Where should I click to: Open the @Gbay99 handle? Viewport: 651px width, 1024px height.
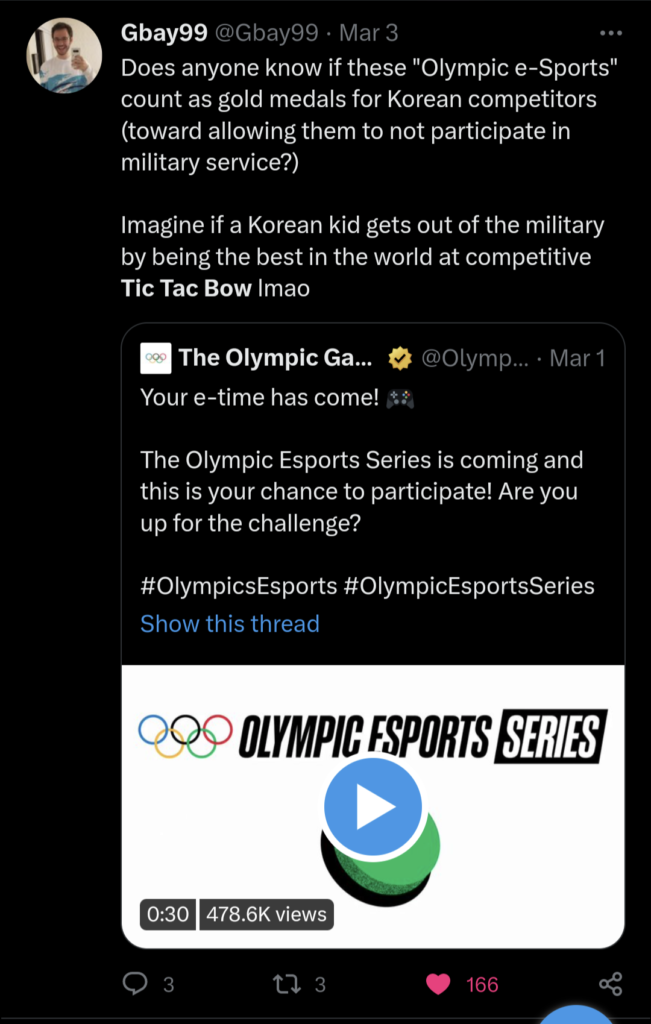[265, 33]
